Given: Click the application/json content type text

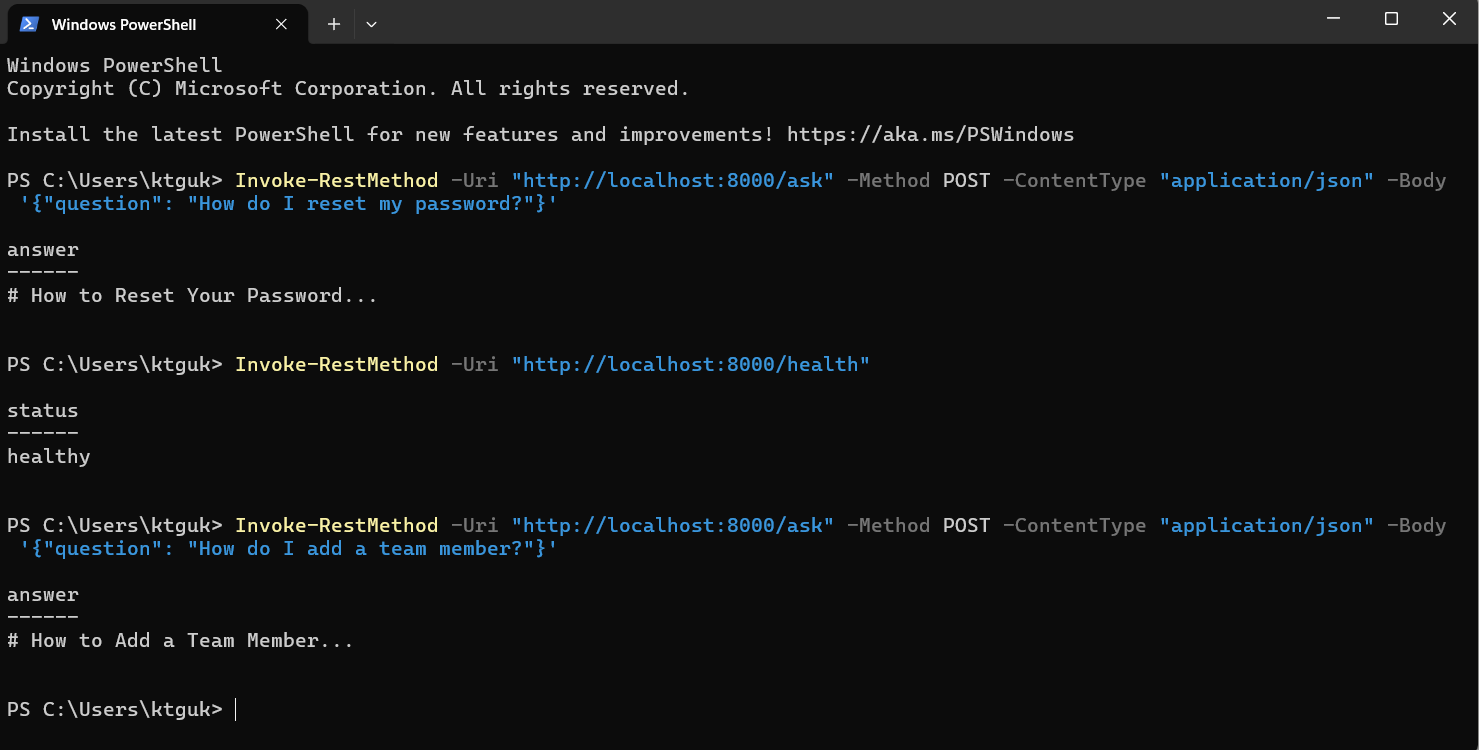Looking at the screenshot, I should 1266,180.
